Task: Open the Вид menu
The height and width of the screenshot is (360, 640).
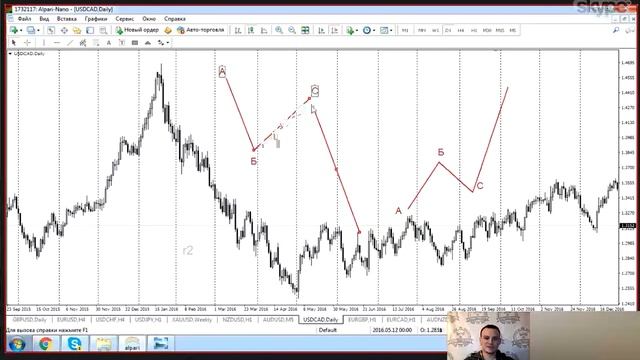Action: point(44,19)
